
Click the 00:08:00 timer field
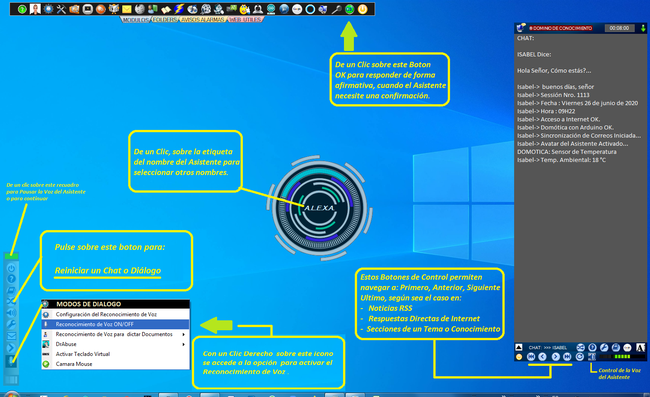[619, 28]
